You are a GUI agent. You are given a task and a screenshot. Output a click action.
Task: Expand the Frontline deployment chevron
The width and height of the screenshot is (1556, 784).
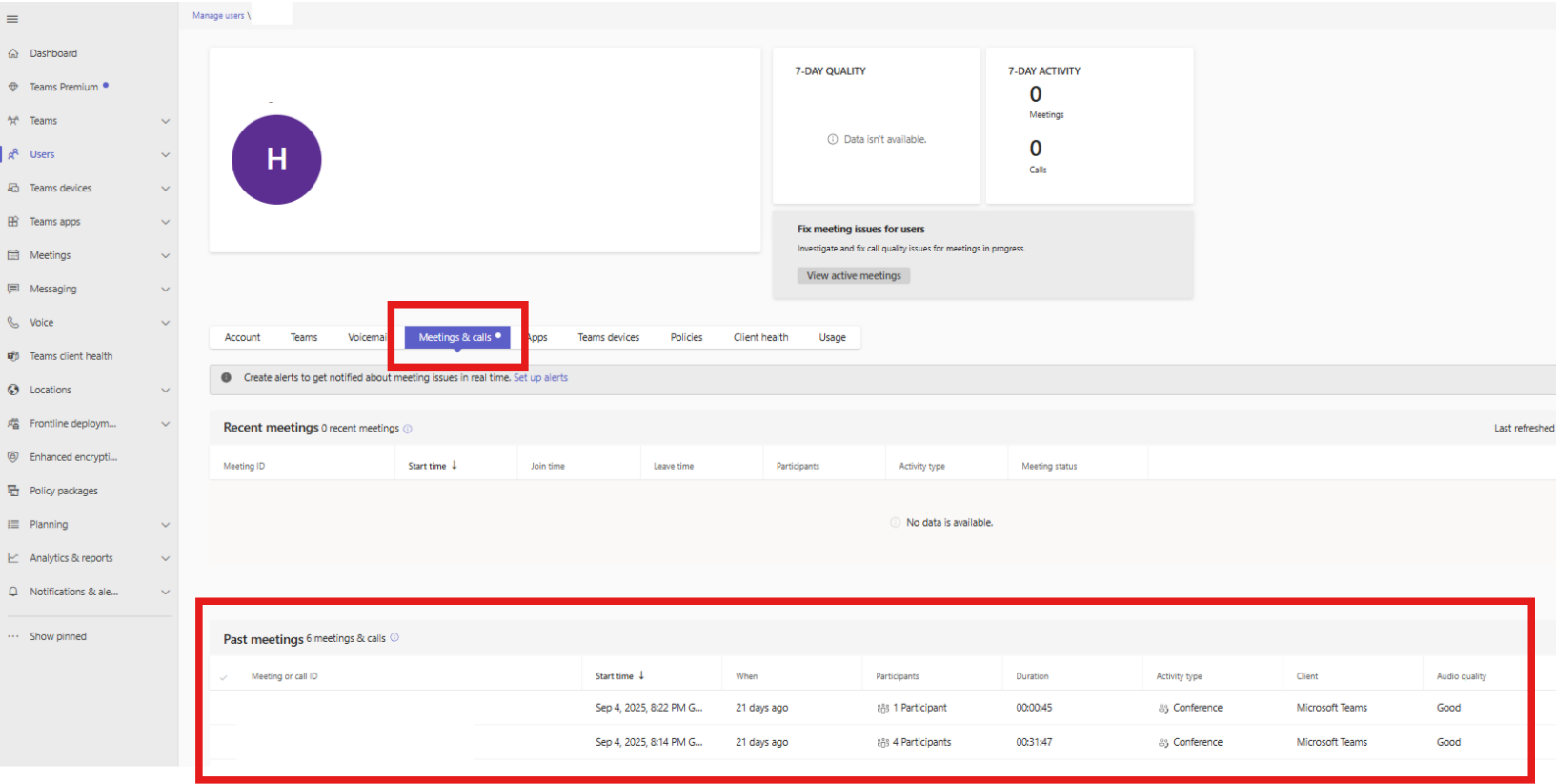[x=166, y=424]
